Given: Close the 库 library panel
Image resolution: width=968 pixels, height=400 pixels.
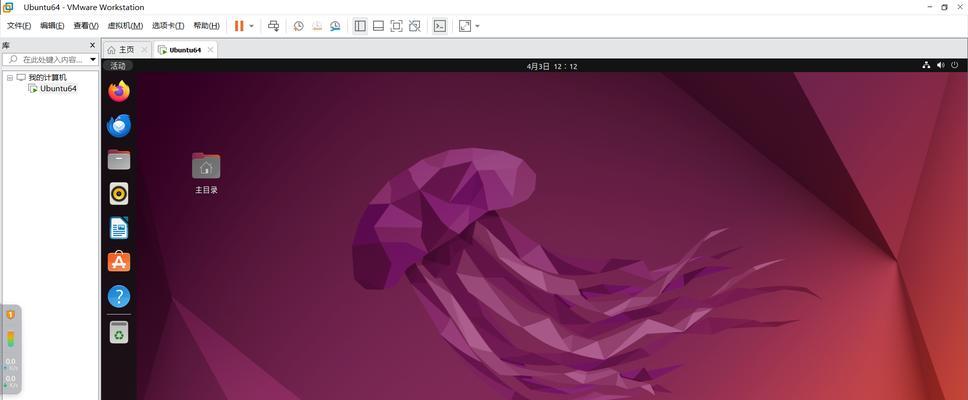Looking at the screenshot, I should coord(93,45).
